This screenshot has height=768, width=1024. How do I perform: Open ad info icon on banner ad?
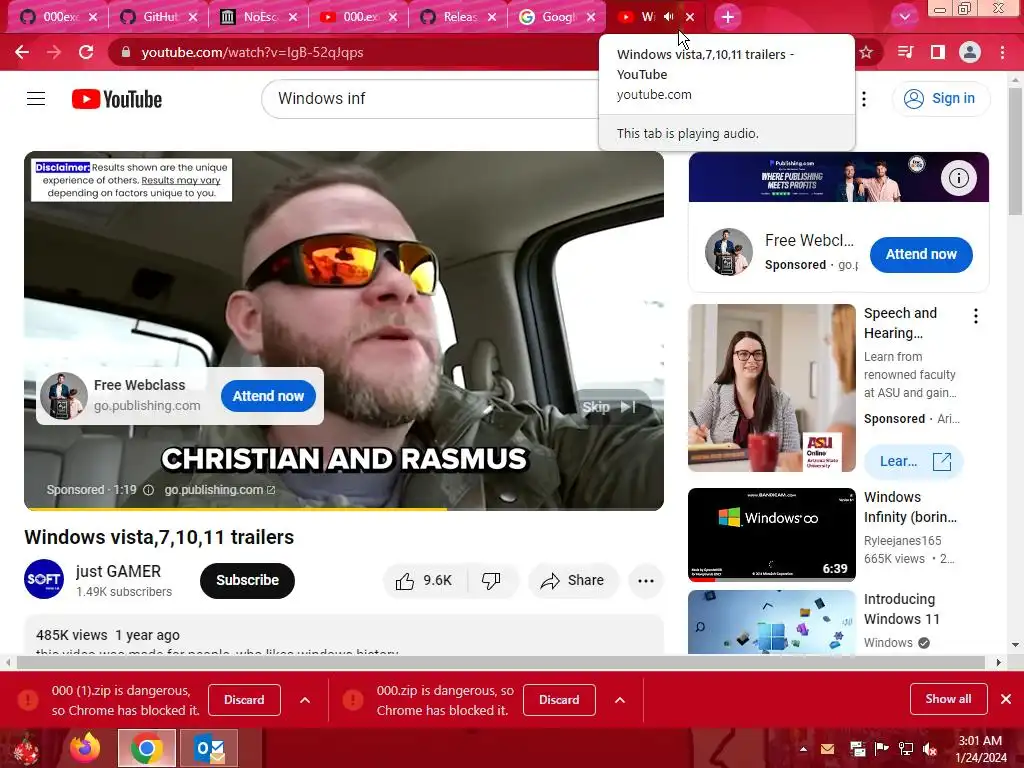pos(958,178)
